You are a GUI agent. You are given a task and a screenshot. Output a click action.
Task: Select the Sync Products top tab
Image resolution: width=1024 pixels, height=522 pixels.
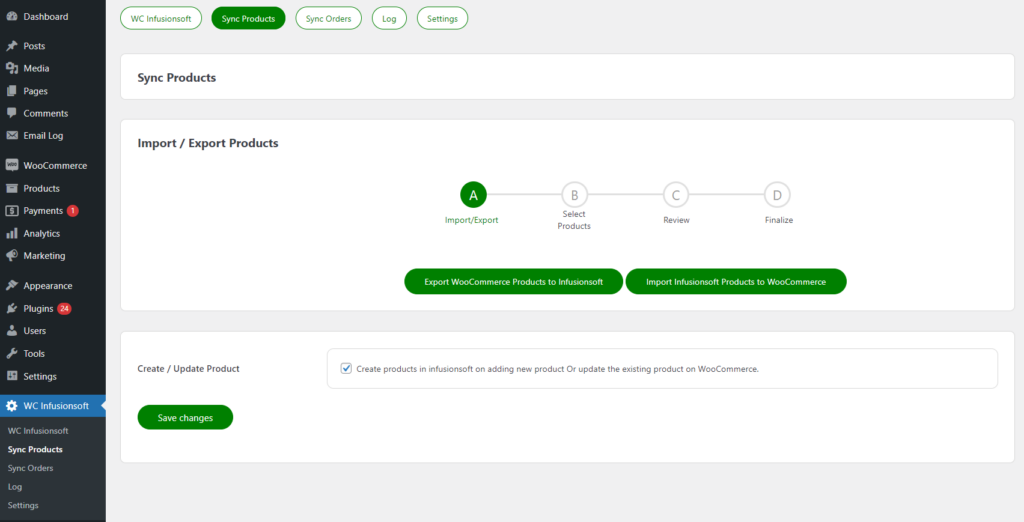tap(248, 18)
